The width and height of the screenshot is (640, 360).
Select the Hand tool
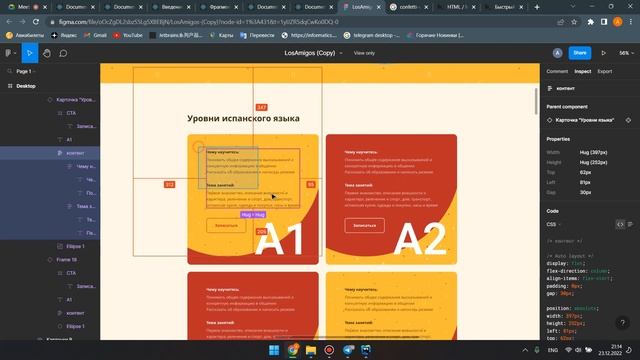[x=47, y=53]
